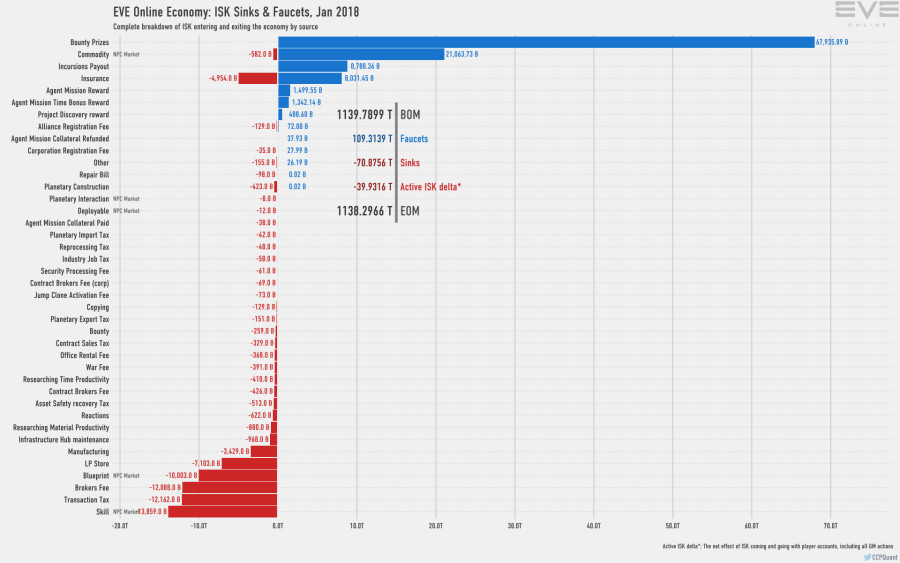The height and width of the screenshot is (563, 900).
Task: Select the 'Planetary Import Tax' label
Action: coord(79,235)
